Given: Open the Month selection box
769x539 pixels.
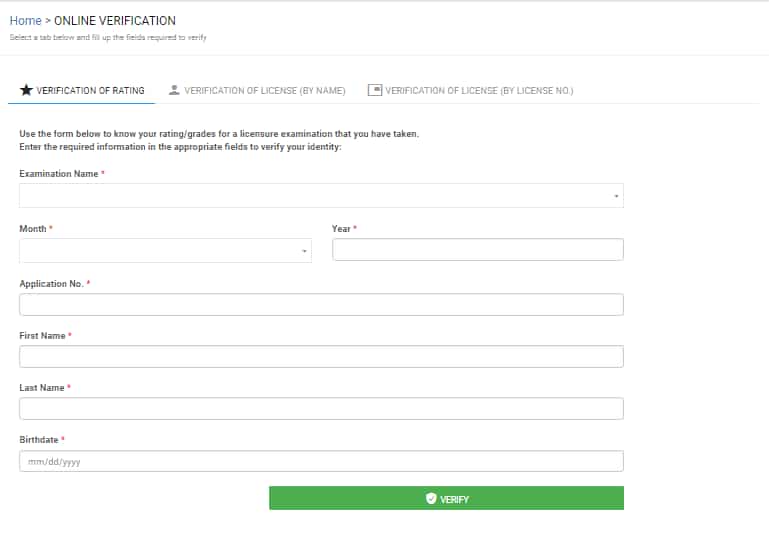Looking at the screenshot, I should coord(165,251).
